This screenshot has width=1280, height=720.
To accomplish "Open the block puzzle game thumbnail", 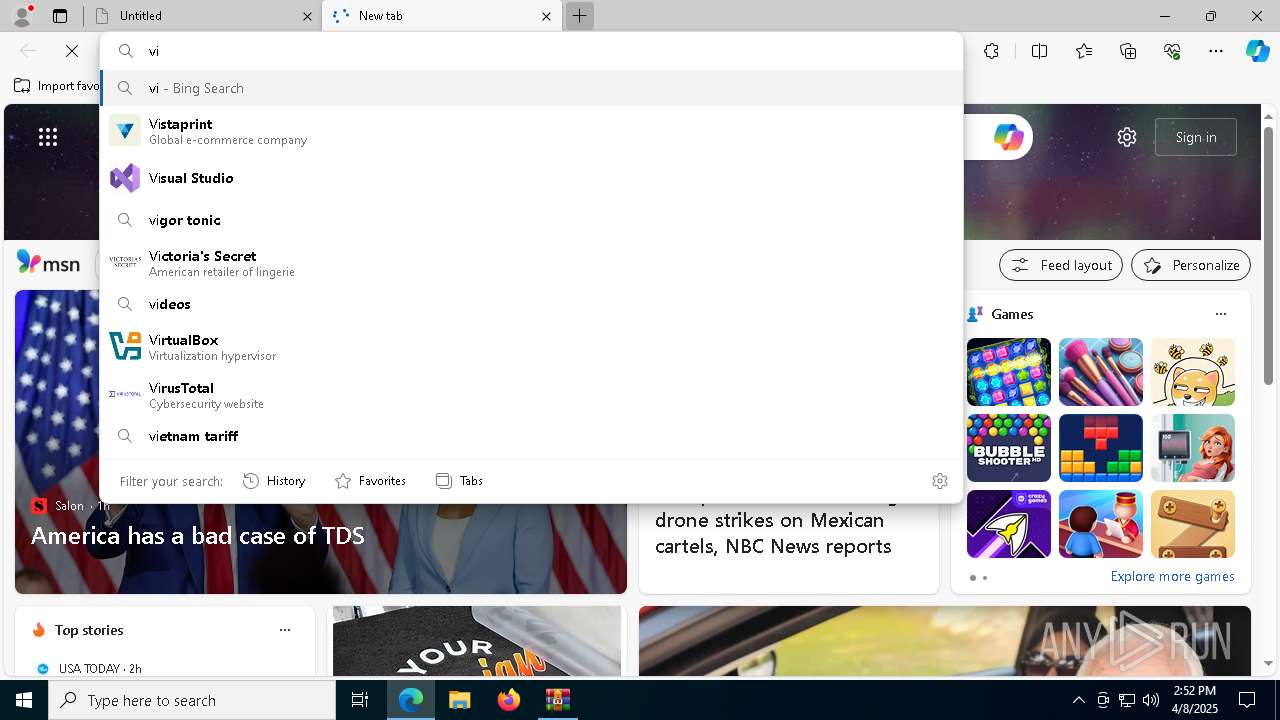I will click(x=1101, y=448).
